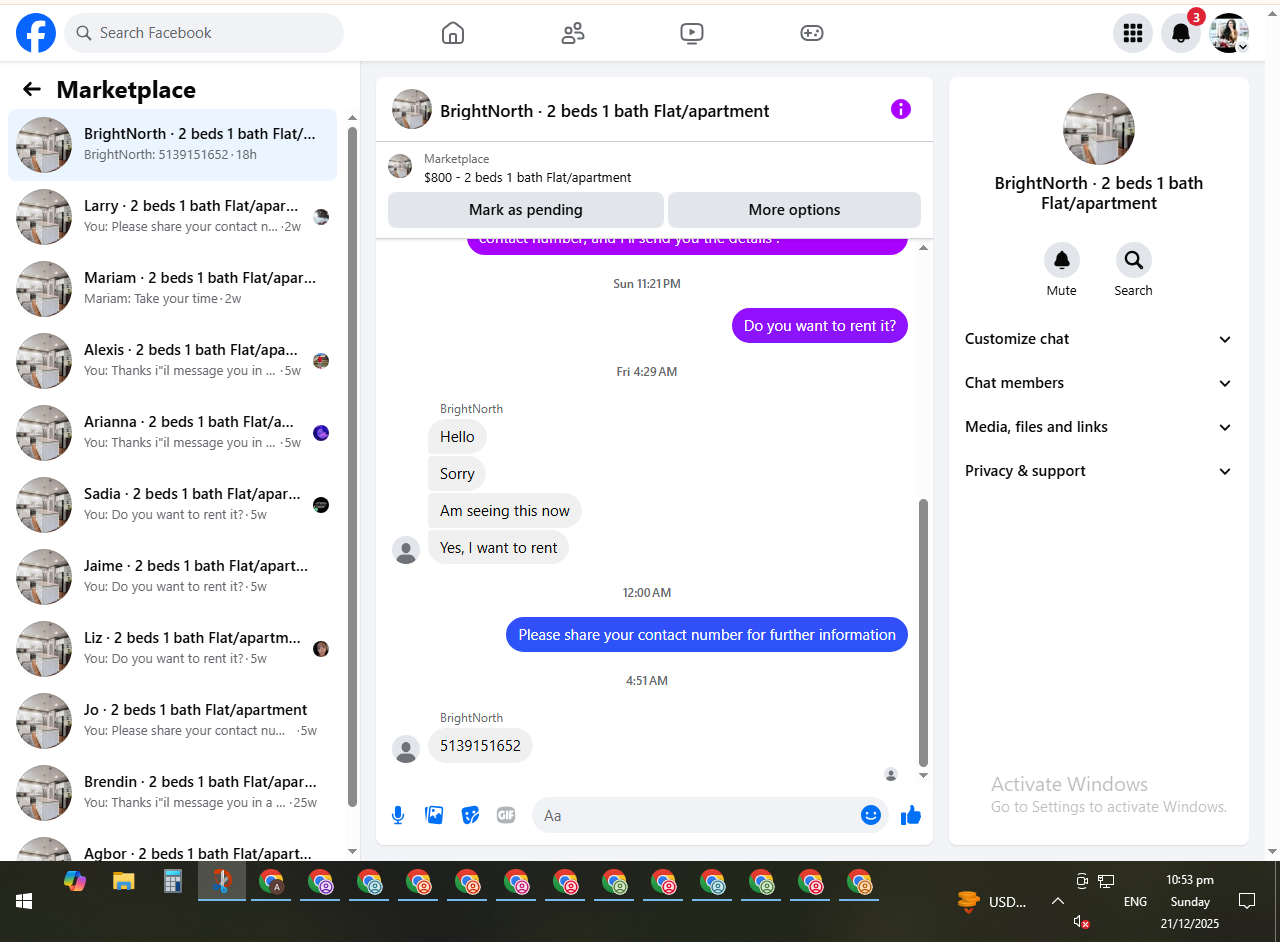
Task: Open the emoji picker in the message box
Action: click(x=871, y=815)
